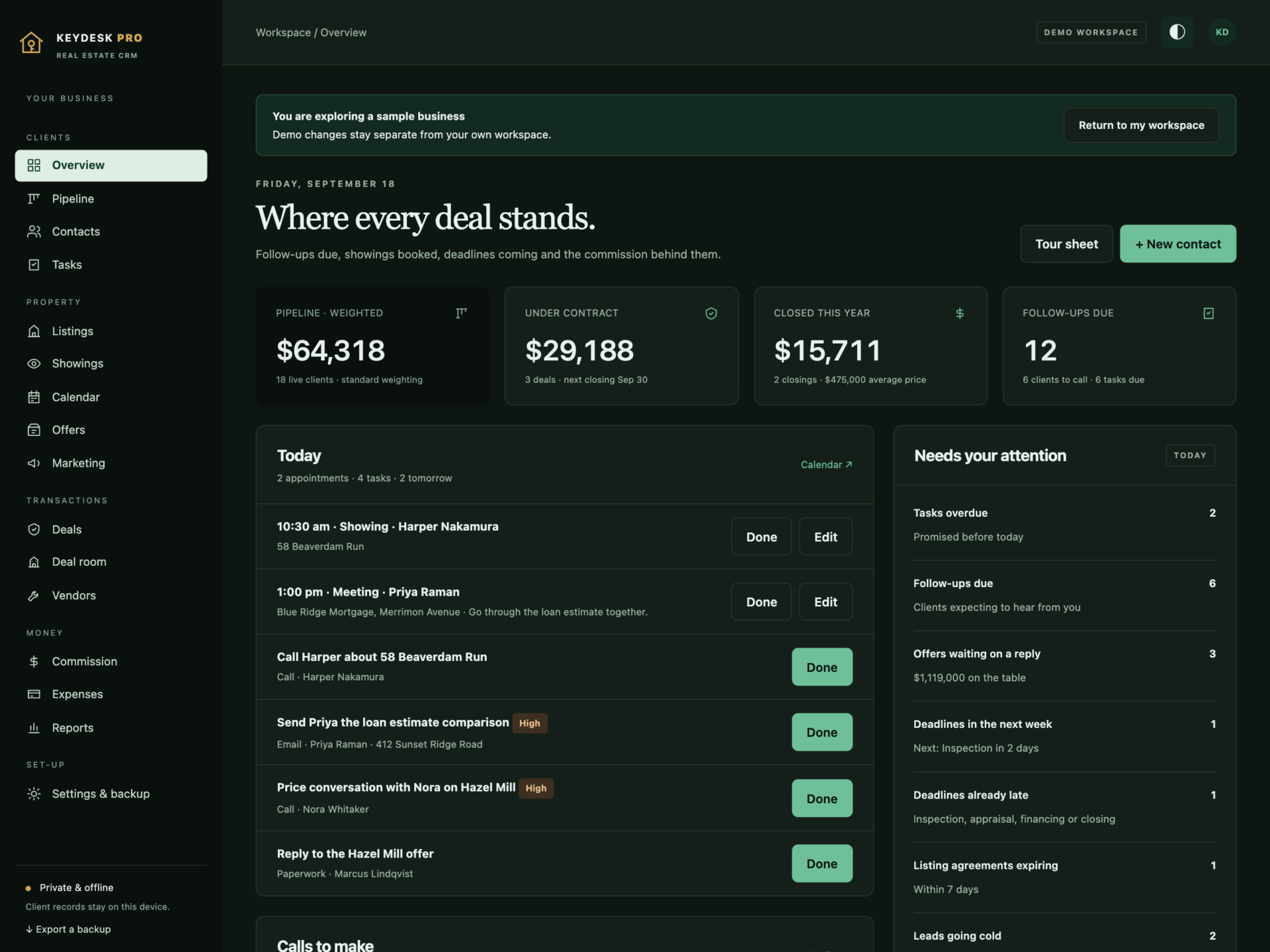Click Return to my workspace button

(x=1141, y=125)
